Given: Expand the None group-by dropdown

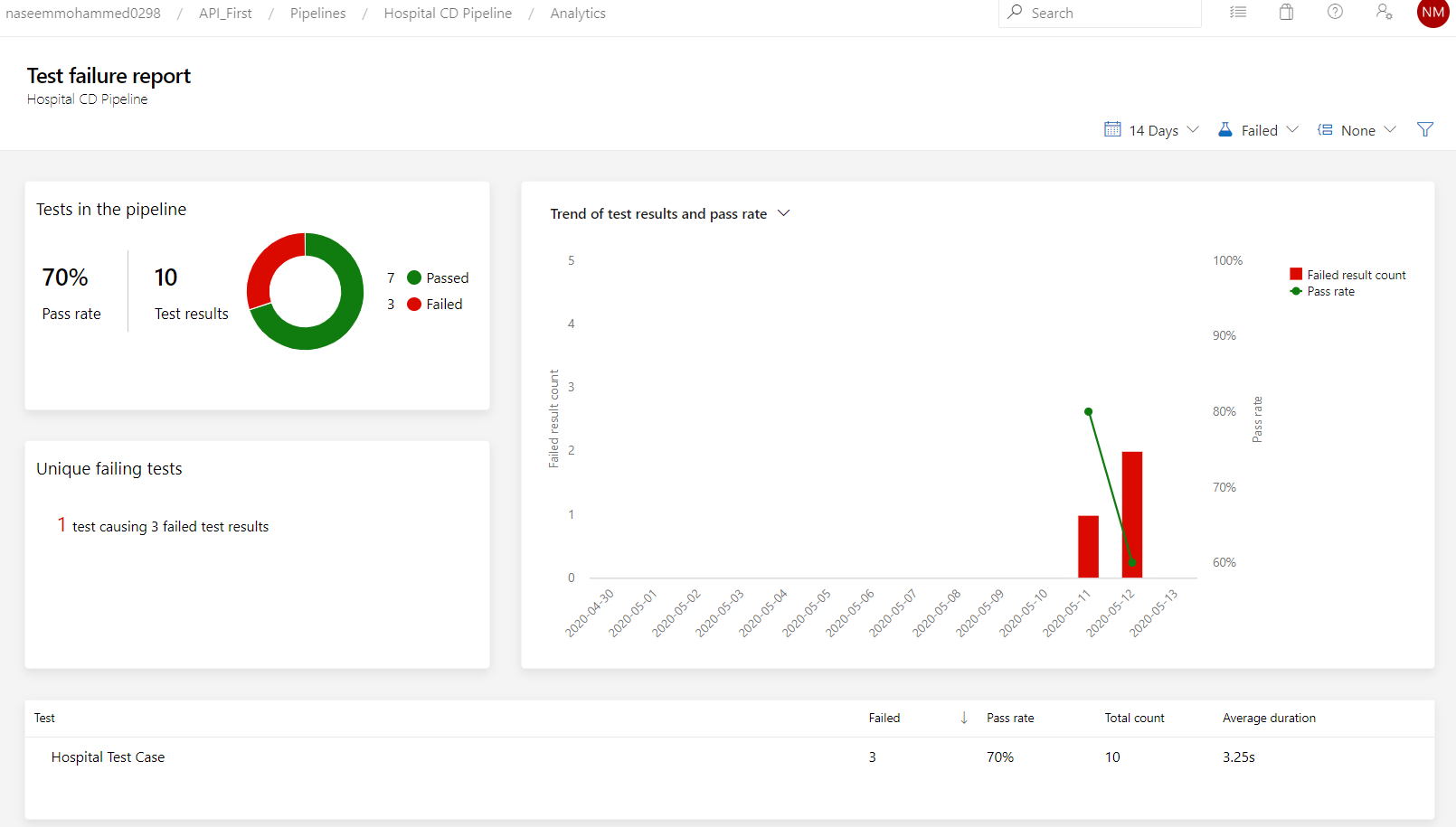Looking at the screenshot, I should point(1357,130).
